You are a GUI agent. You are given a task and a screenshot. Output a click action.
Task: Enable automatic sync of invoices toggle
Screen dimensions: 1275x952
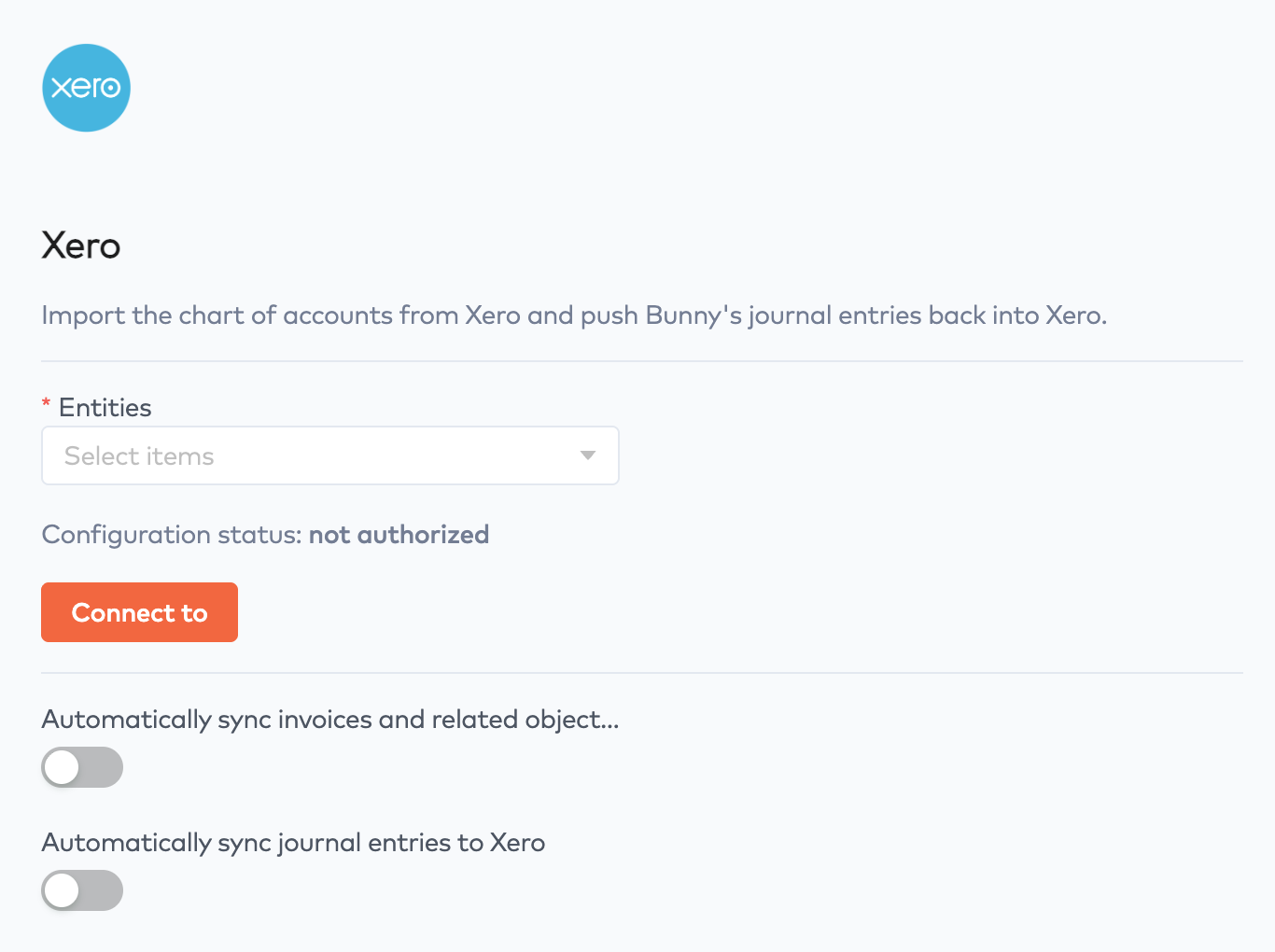coord(82,767)
